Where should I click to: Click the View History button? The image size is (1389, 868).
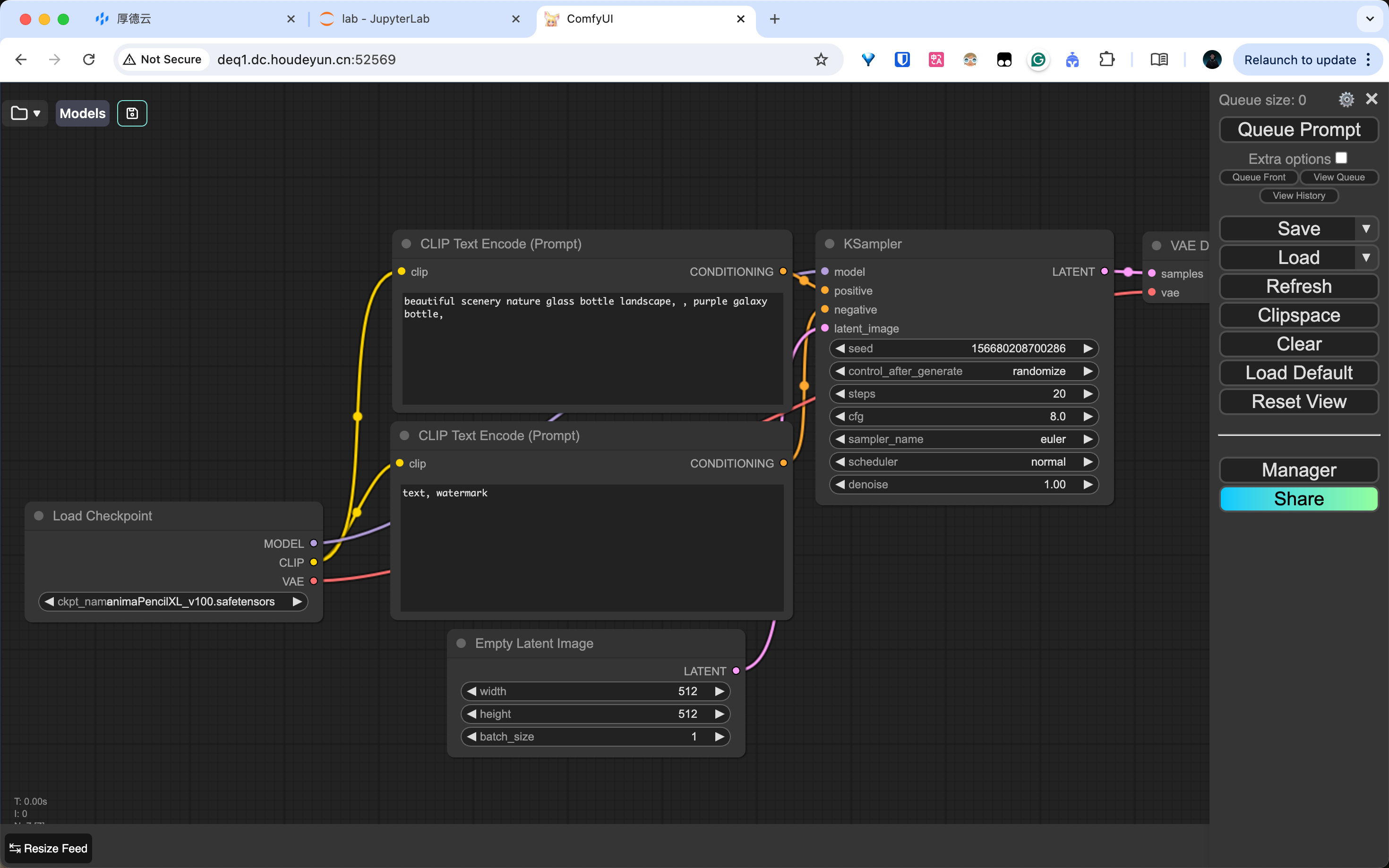click(1298, 196)
